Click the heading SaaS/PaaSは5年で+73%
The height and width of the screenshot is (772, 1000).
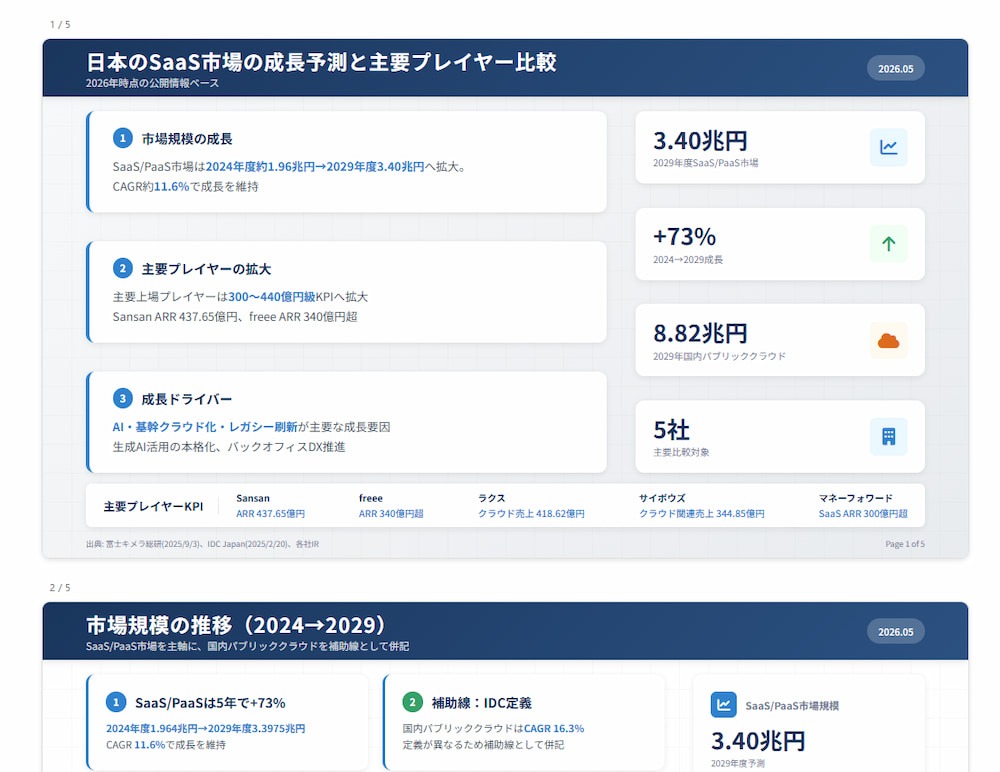tap(210, 703)
